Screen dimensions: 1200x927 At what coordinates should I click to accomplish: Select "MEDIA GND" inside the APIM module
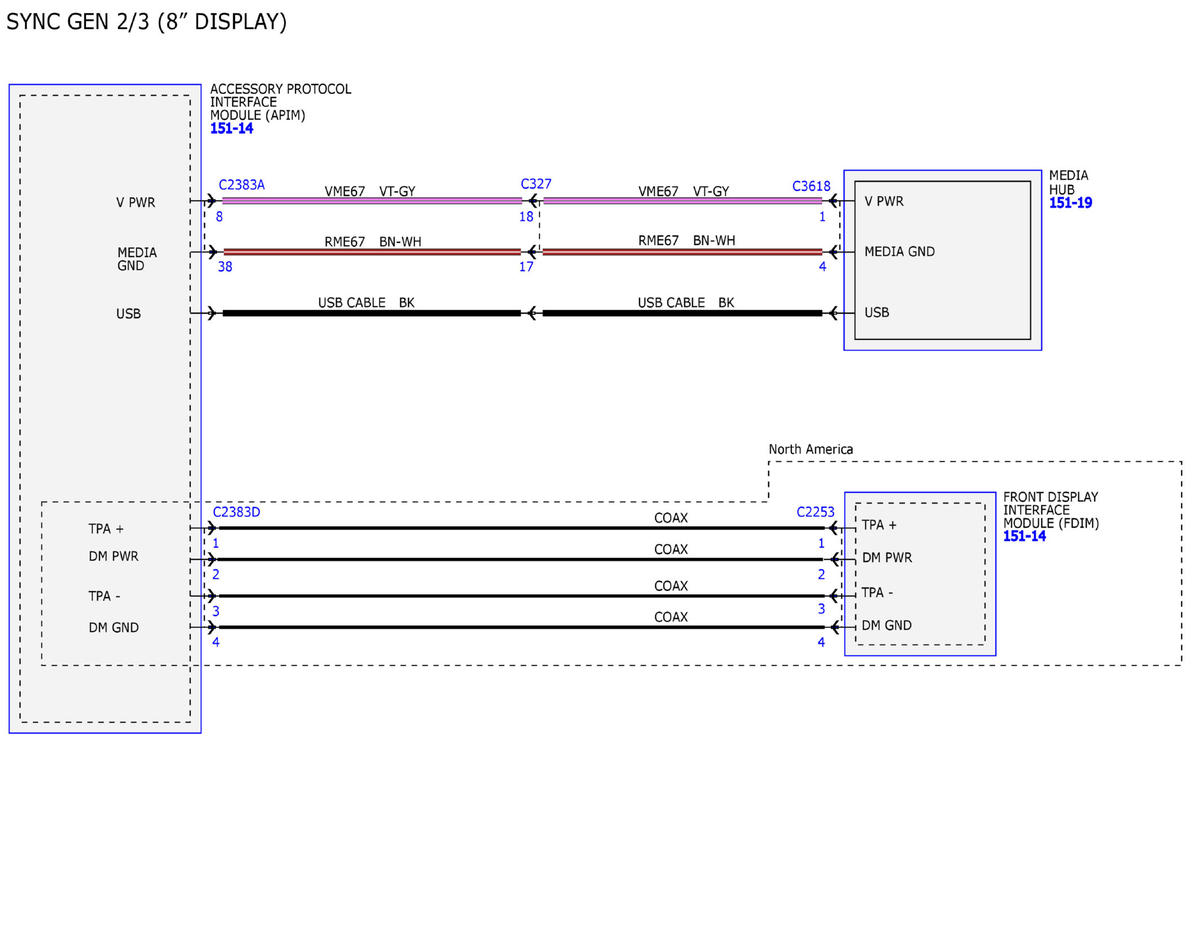click(x=137, y=259)
